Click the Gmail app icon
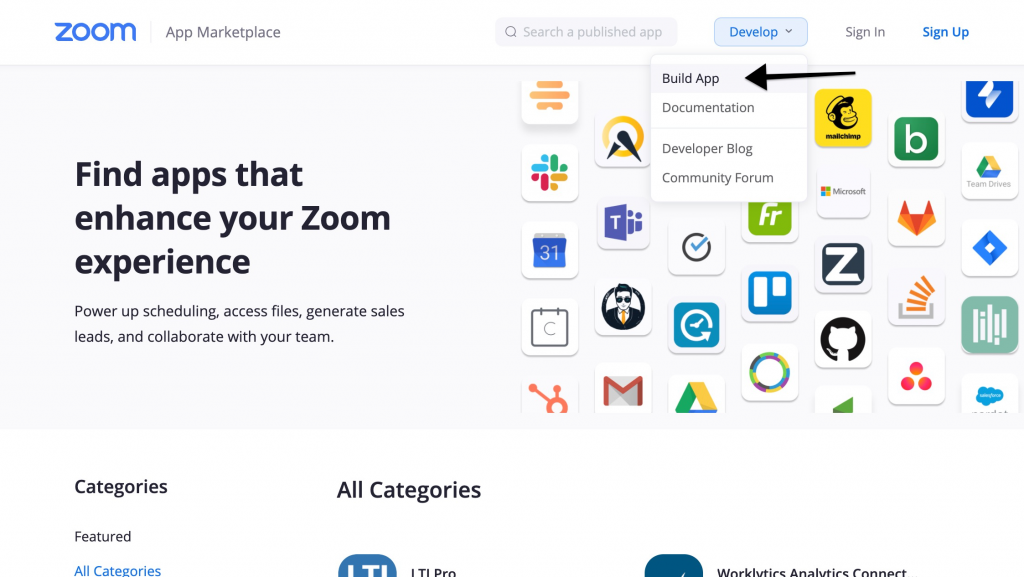 623,390
